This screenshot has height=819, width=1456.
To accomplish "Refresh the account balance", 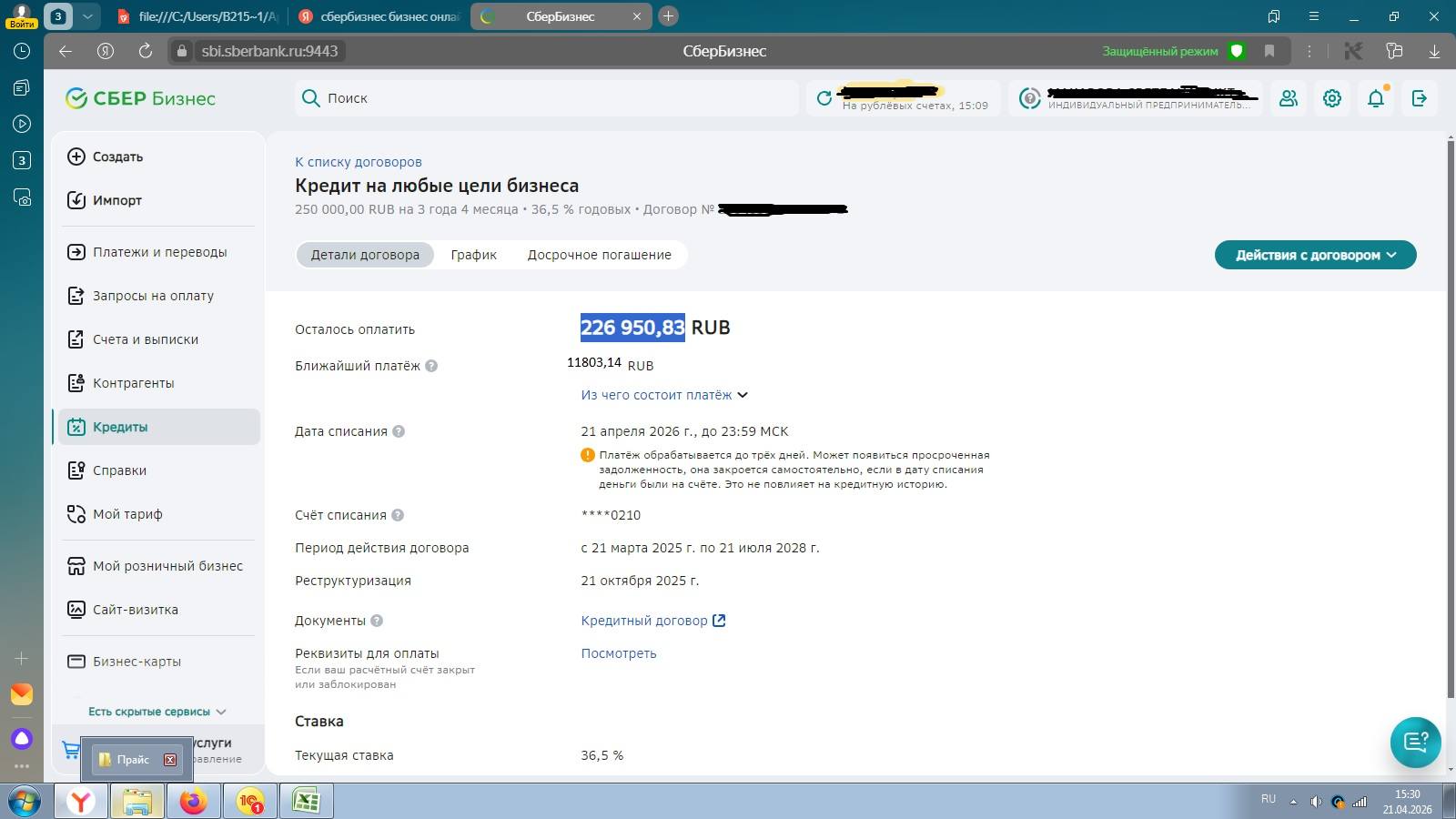I will point(824,98).
